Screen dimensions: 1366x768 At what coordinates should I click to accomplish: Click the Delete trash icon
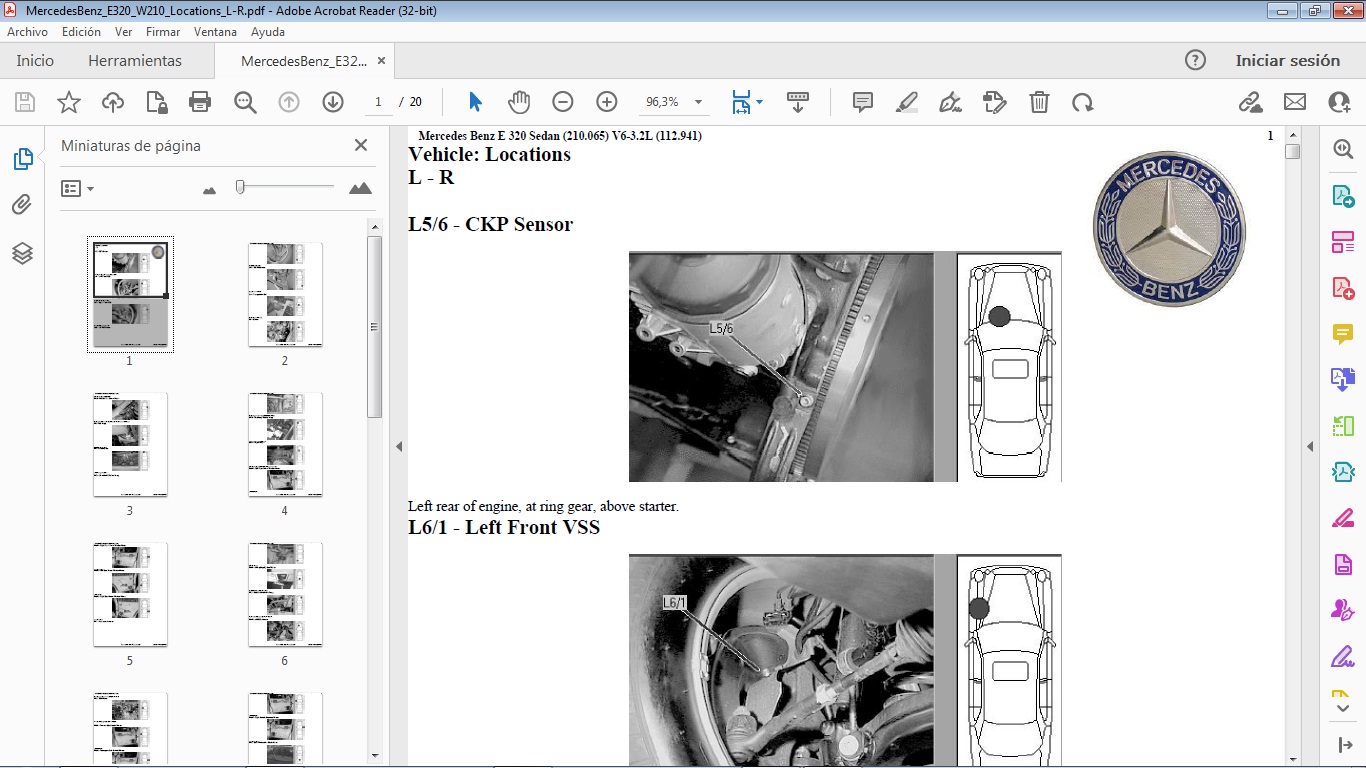tap(1039, 102)
